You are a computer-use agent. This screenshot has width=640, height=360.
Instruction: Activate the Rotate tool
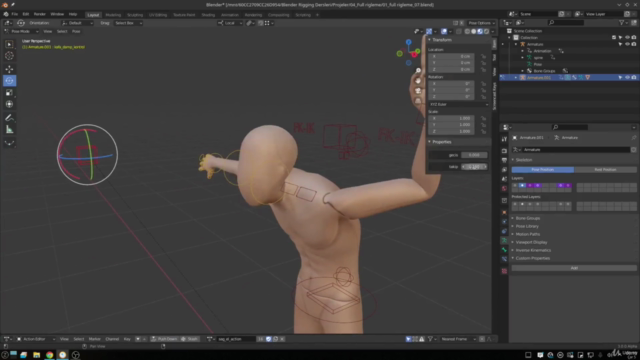coord(9,80)
